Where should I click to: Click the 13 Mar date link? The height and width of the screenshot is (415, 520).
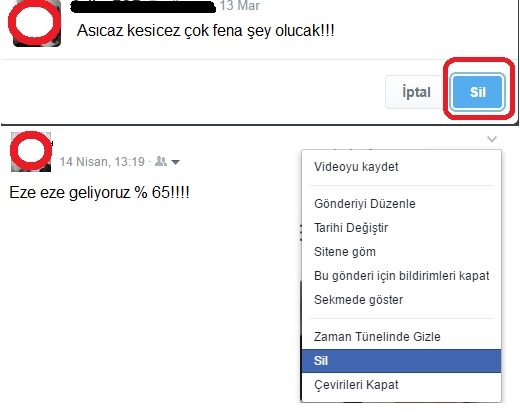point(239,5)
